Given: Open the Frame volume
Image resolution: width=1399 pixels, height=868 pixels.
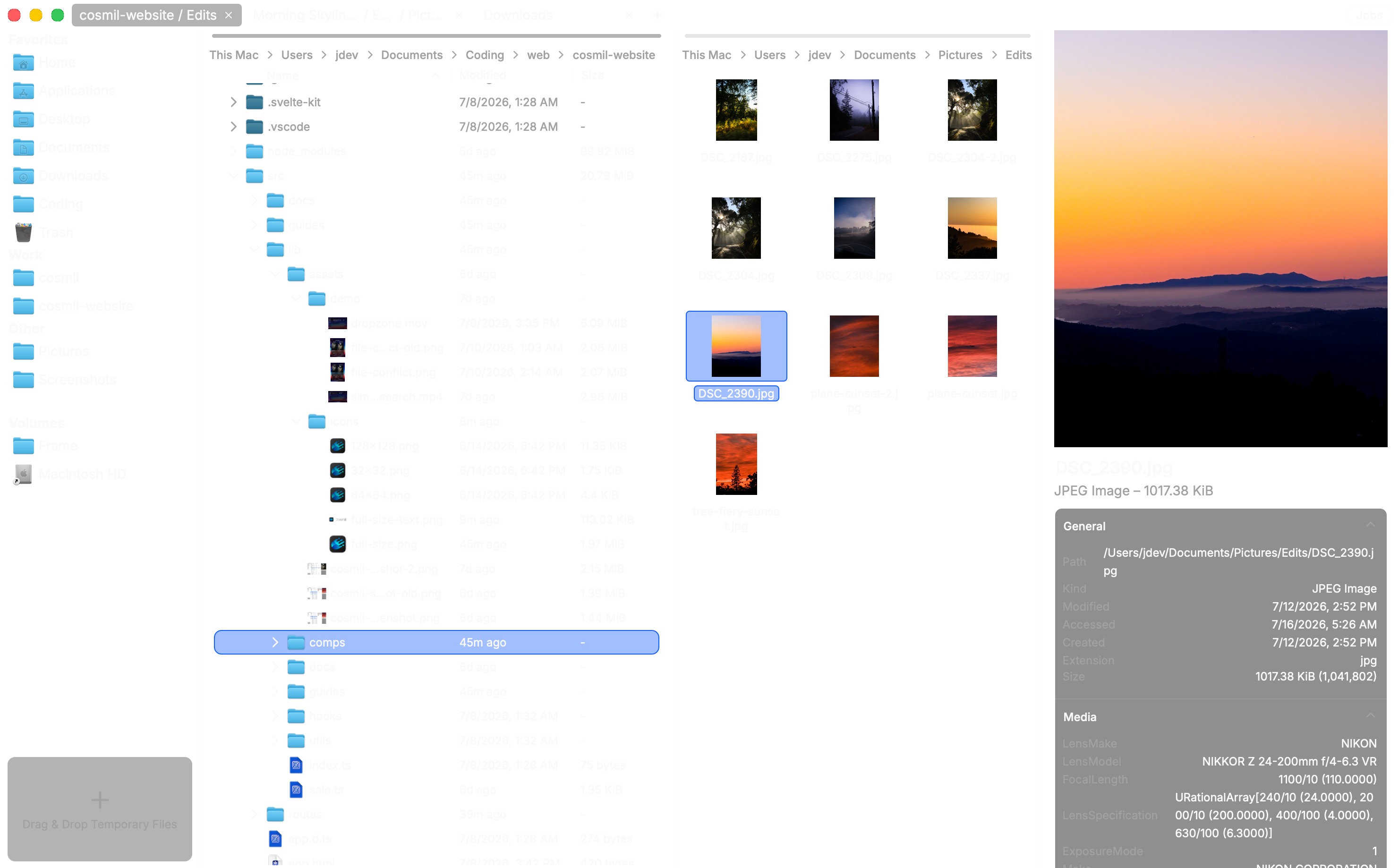Looking at the screenshot, I should [45, 445].
